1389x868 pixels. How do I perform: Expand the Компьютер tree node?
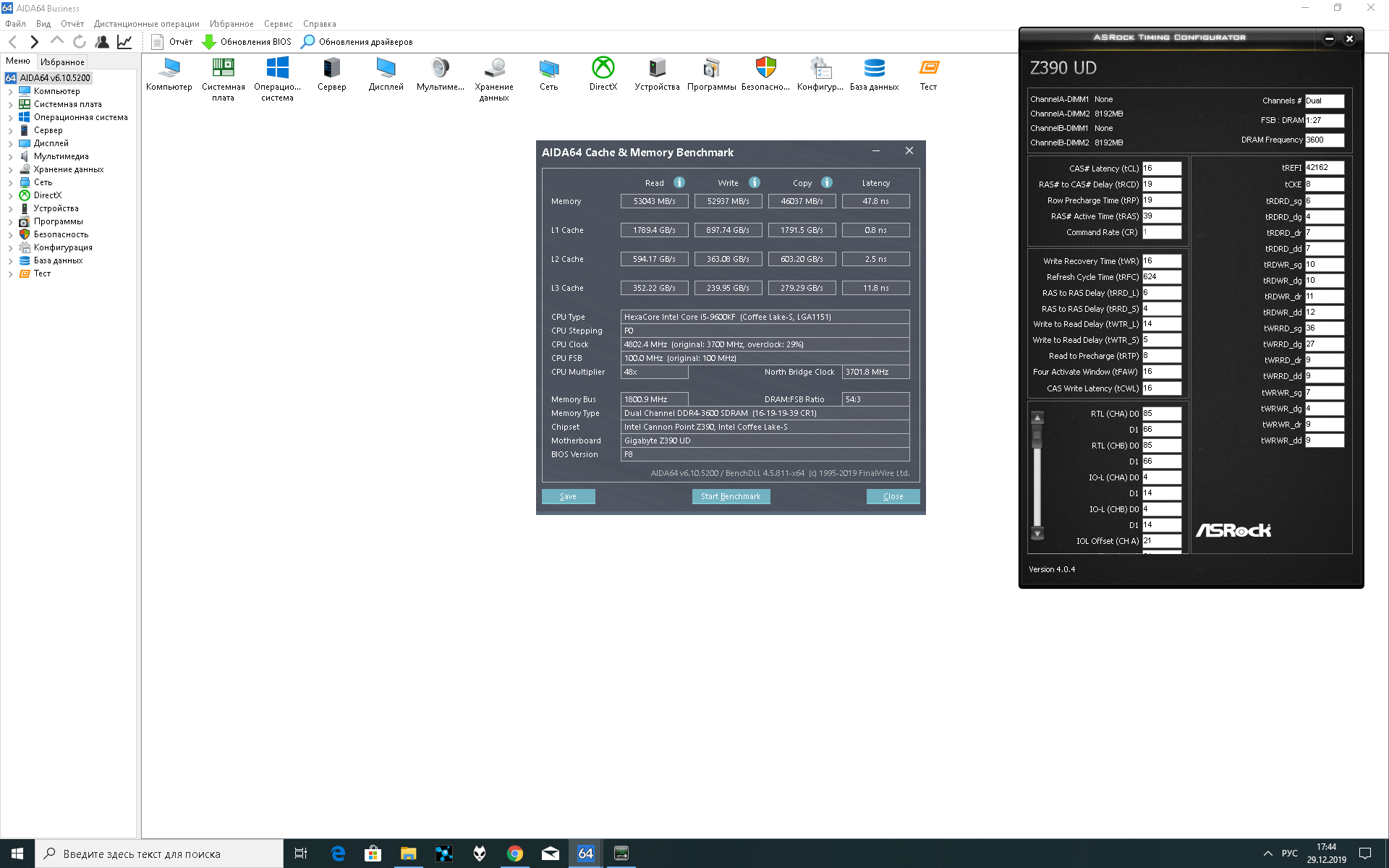(10, 91)
